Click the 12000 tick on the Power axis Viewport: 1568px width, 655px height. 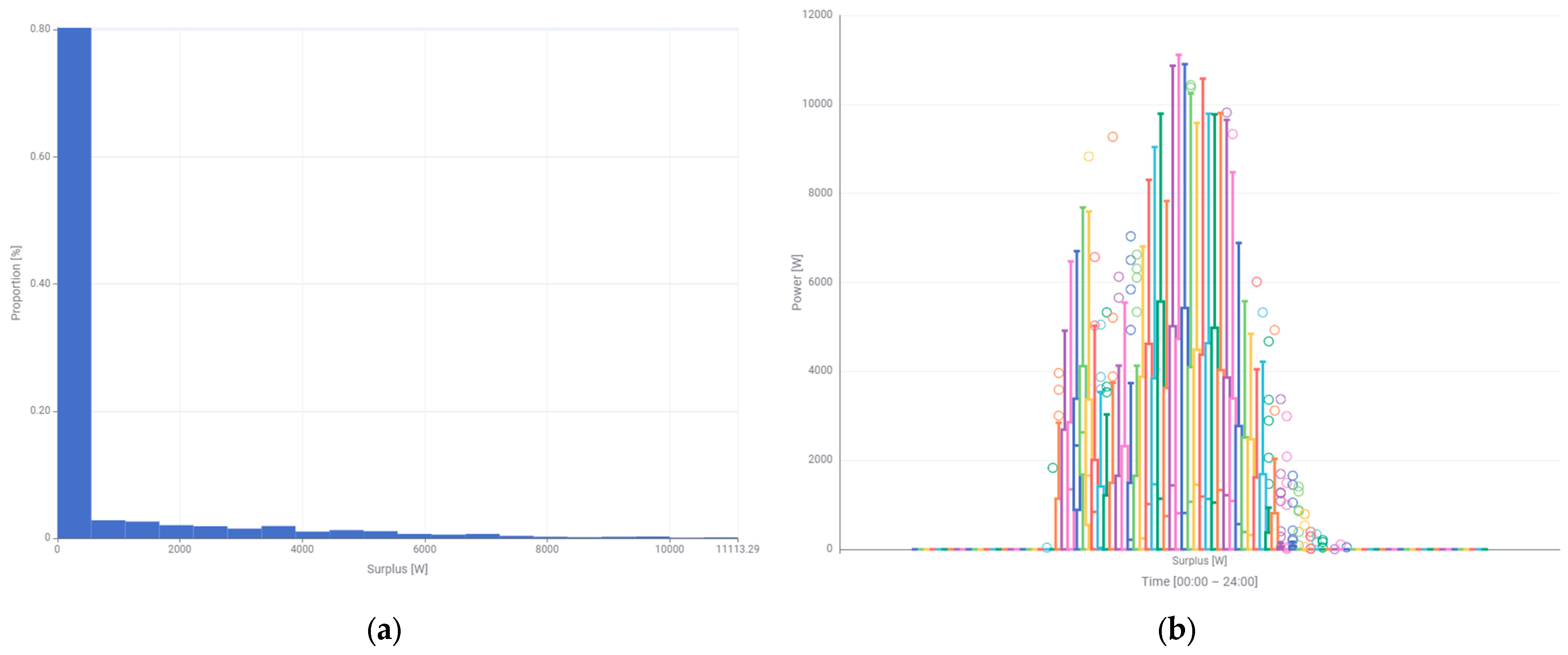(817, 14)
